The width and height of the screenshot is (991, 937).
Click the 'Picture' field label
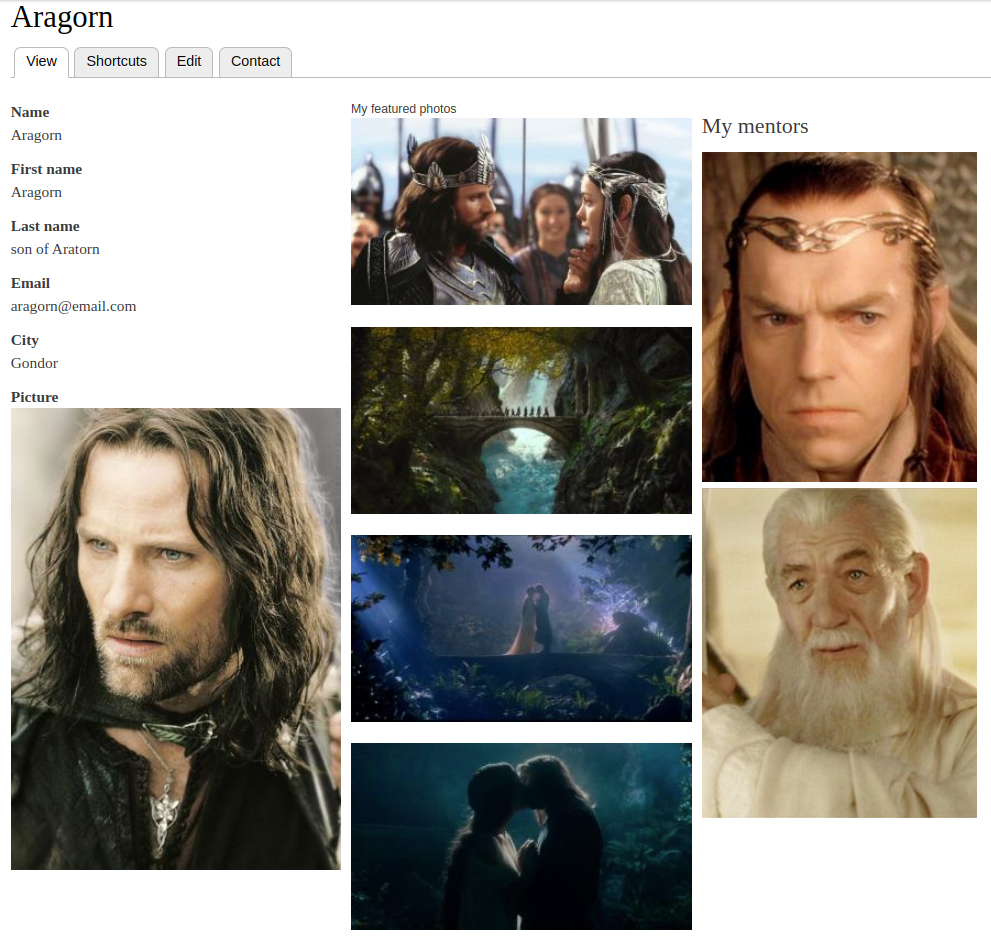pyautogui.click(x=35, y=397)
